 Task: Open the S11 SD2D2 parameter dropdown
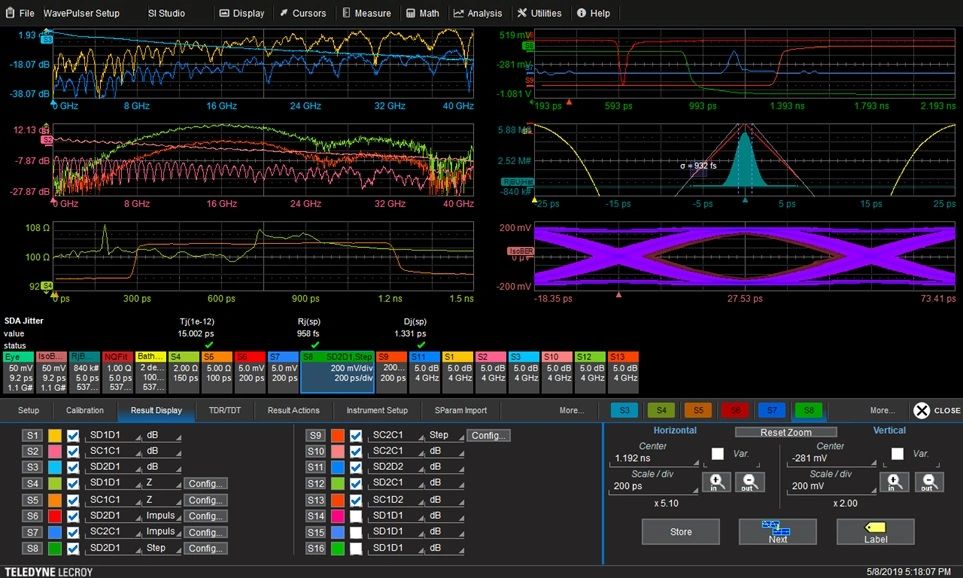click(x=397, y=468)
